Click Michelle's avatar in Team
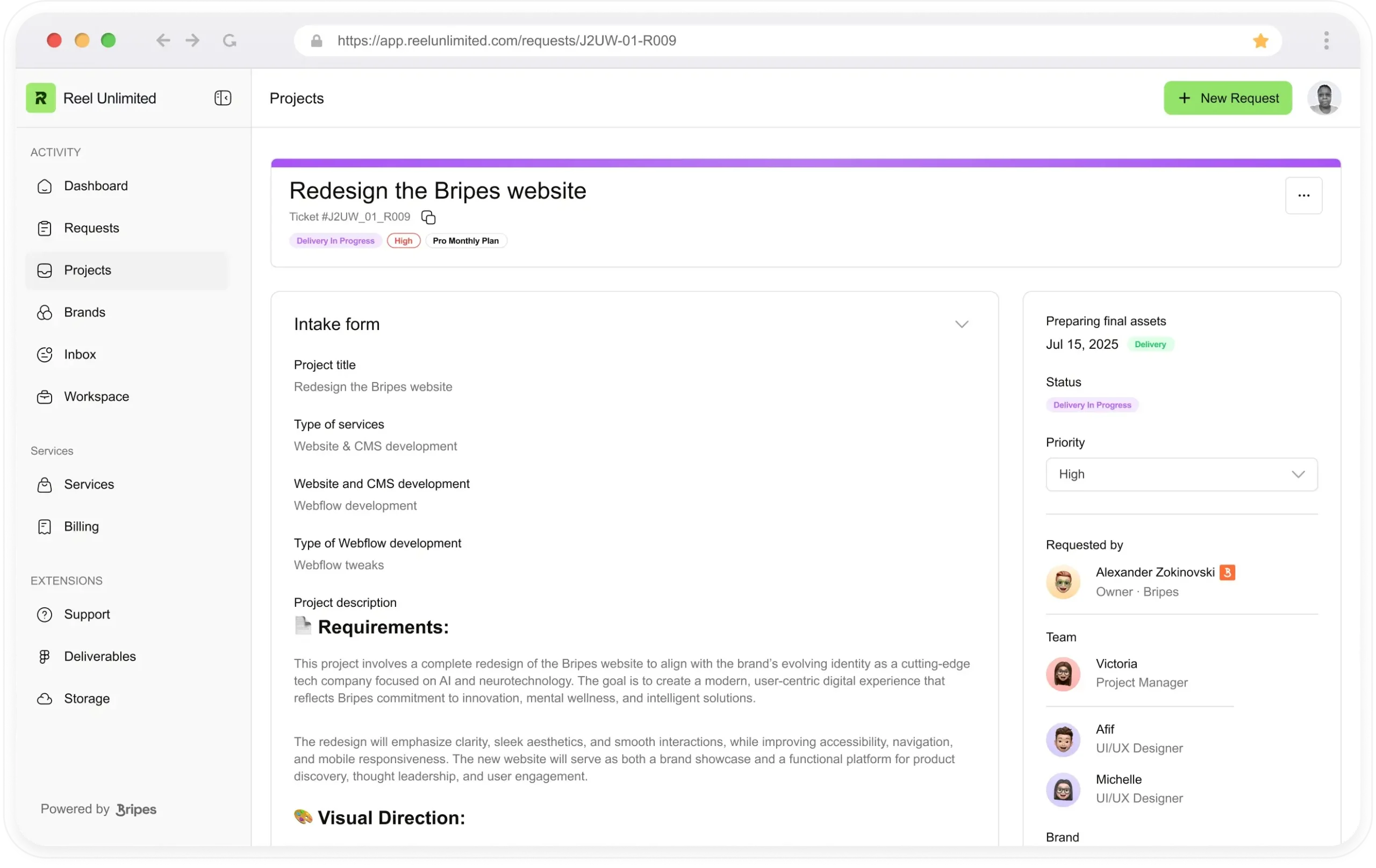 click(x=1063, y=790)
